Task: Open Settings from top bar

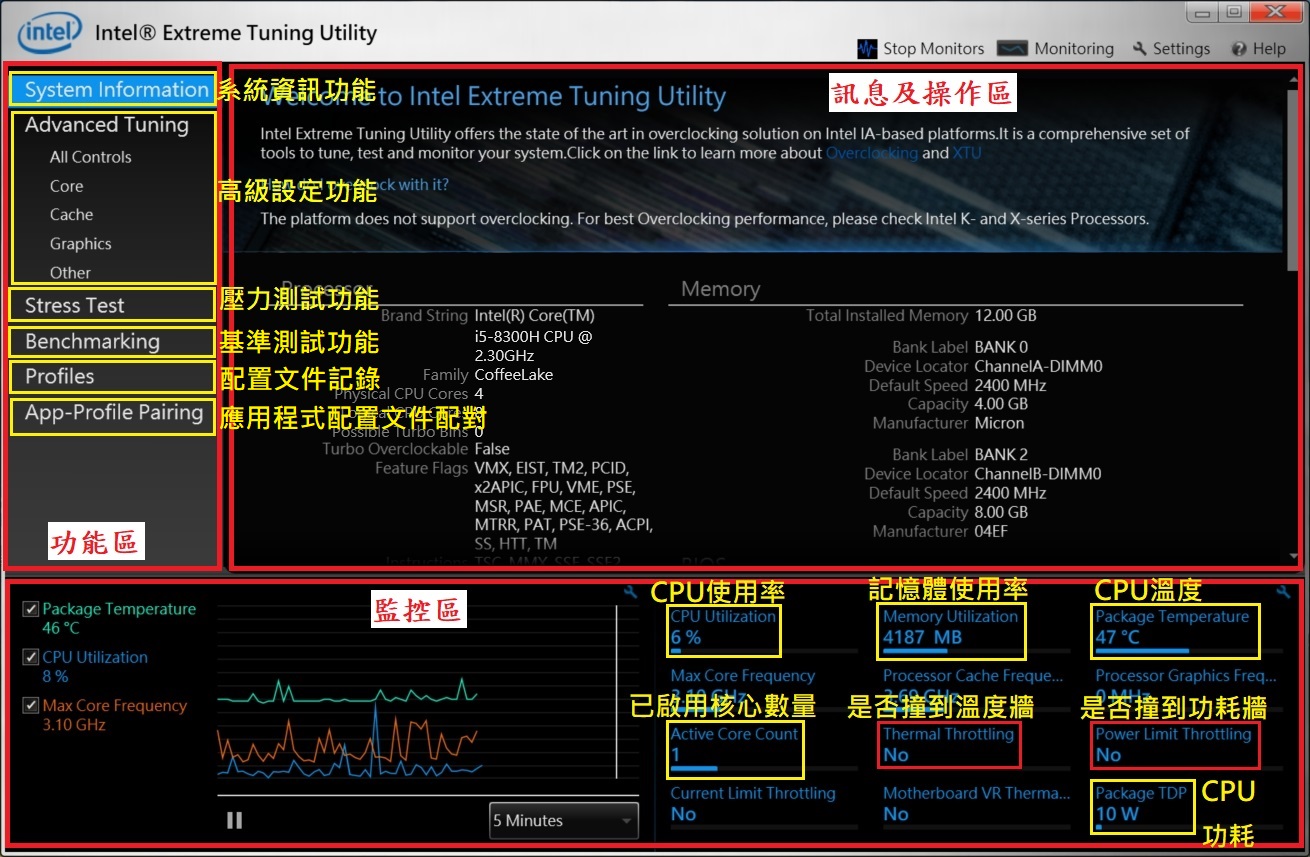Action: click(x=1172, y=49)
